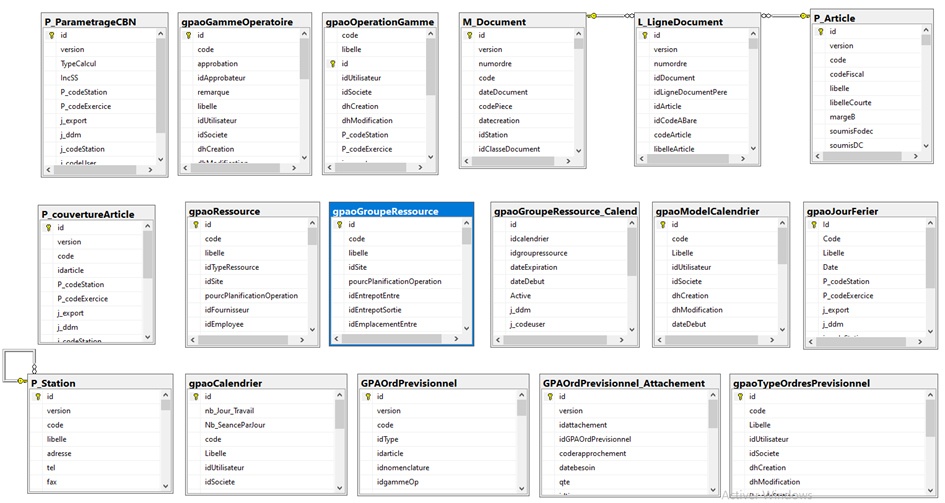Click the key endpoint of the M_Document relationship line
The height and width of the screenshot is (503, 945).
(592, 15)
